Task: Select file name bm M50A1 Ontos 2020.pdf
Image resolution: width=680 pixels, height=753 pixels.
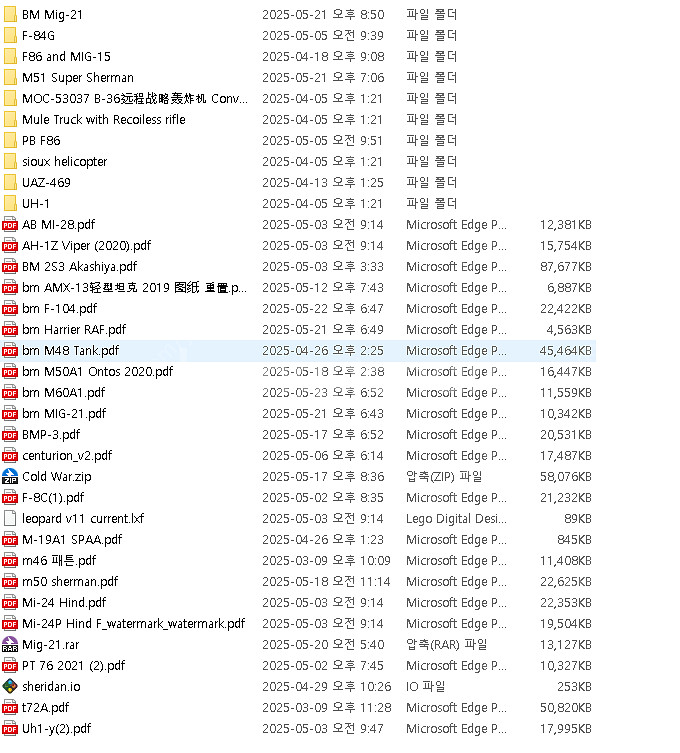Action: tap(97, 372)
